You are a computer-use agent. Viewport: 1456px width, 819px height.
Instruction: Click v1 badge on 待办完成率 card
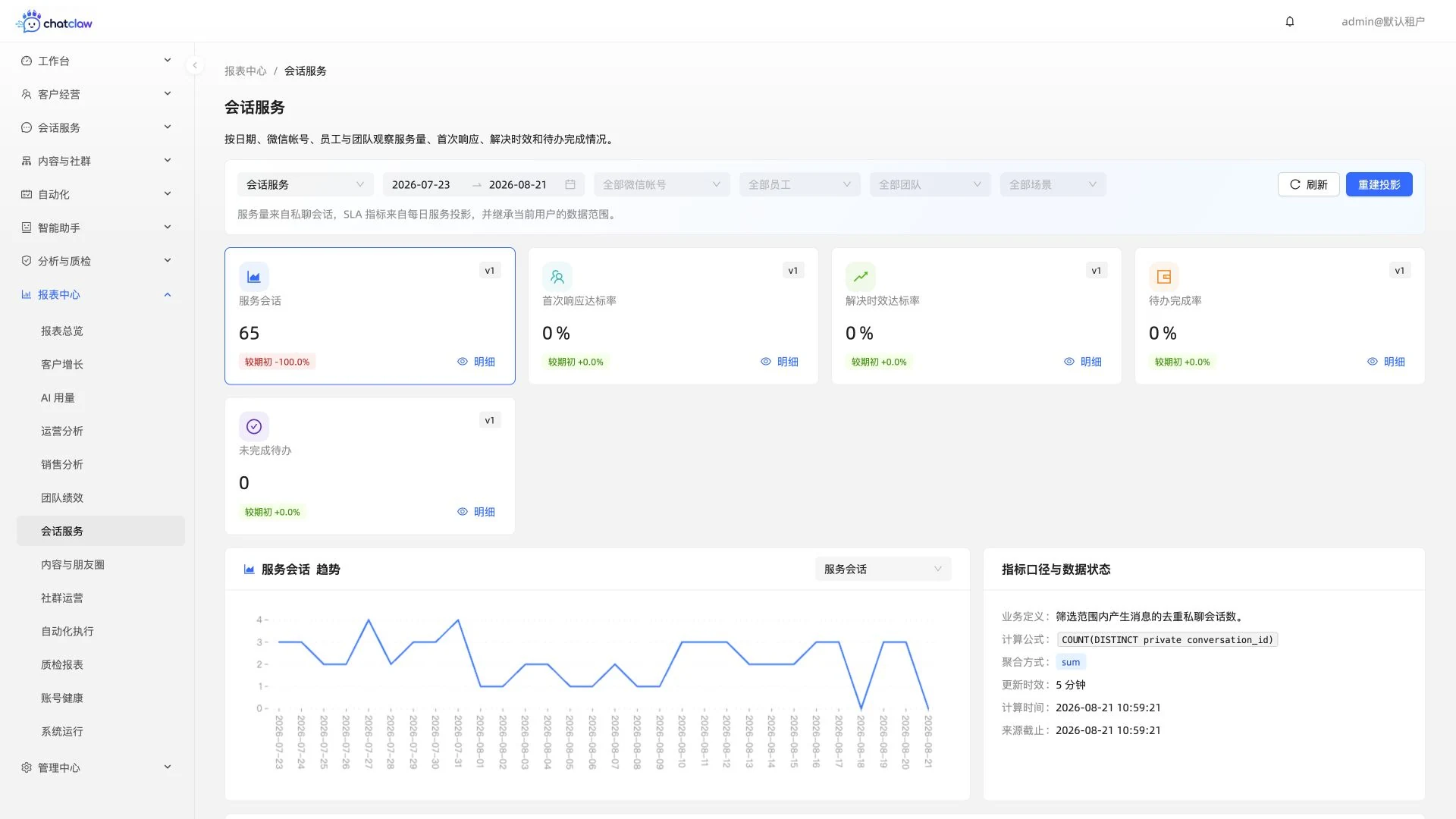(1400, 271)
